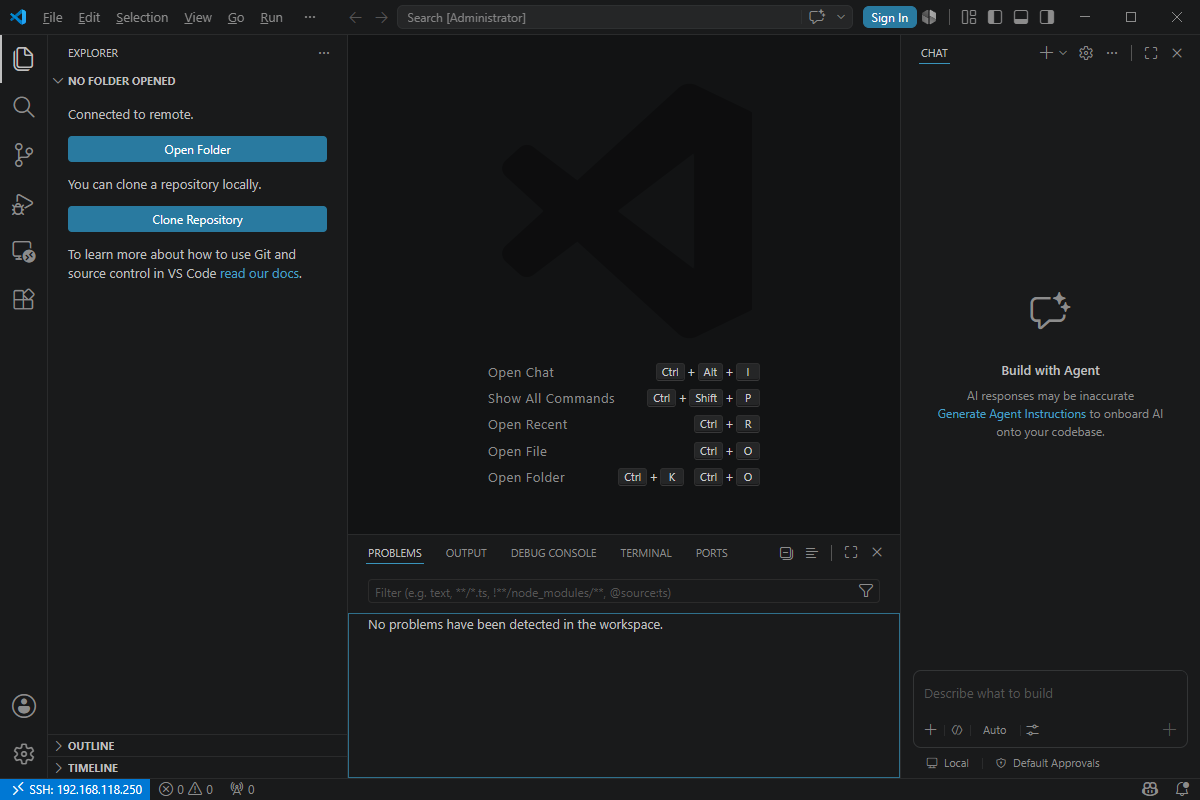The width and height of the screenshot is (1200, 800).
Task: Open the new chat dropdown chevron
Action: [1063, 53]
